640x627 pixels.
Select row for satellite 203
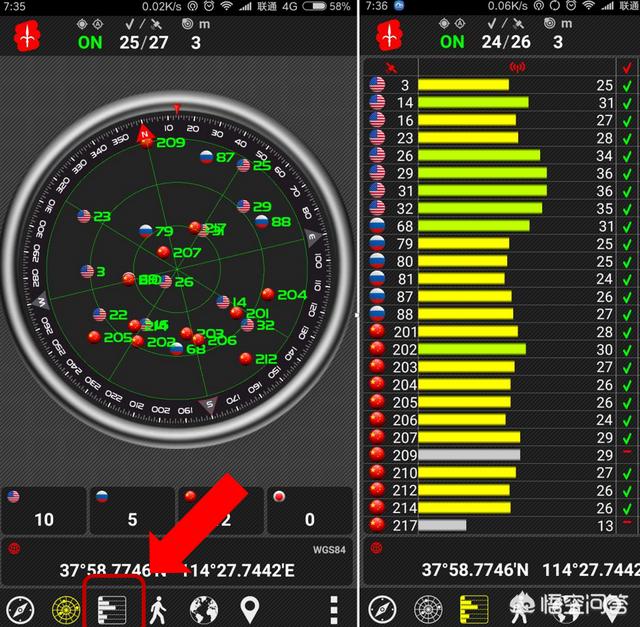point(500,367)
